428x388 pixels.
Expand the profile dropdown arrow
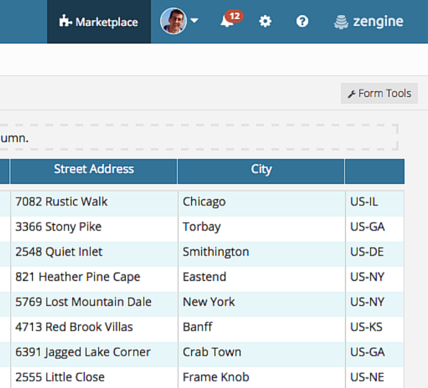tap(194, 21)
